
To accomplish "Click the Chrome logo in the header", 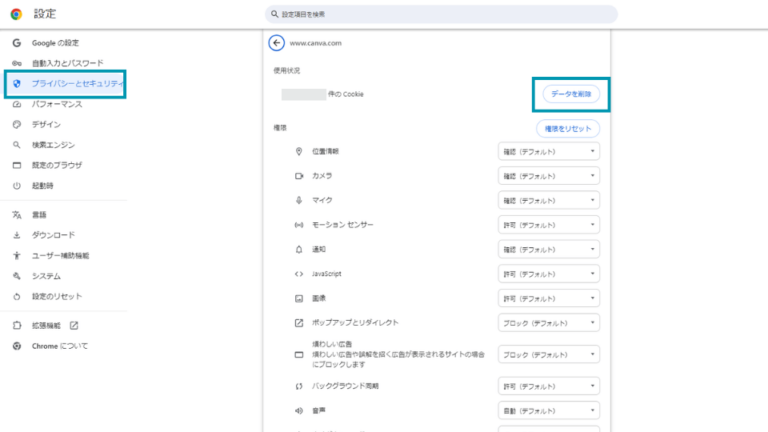I will coord(16,14).
